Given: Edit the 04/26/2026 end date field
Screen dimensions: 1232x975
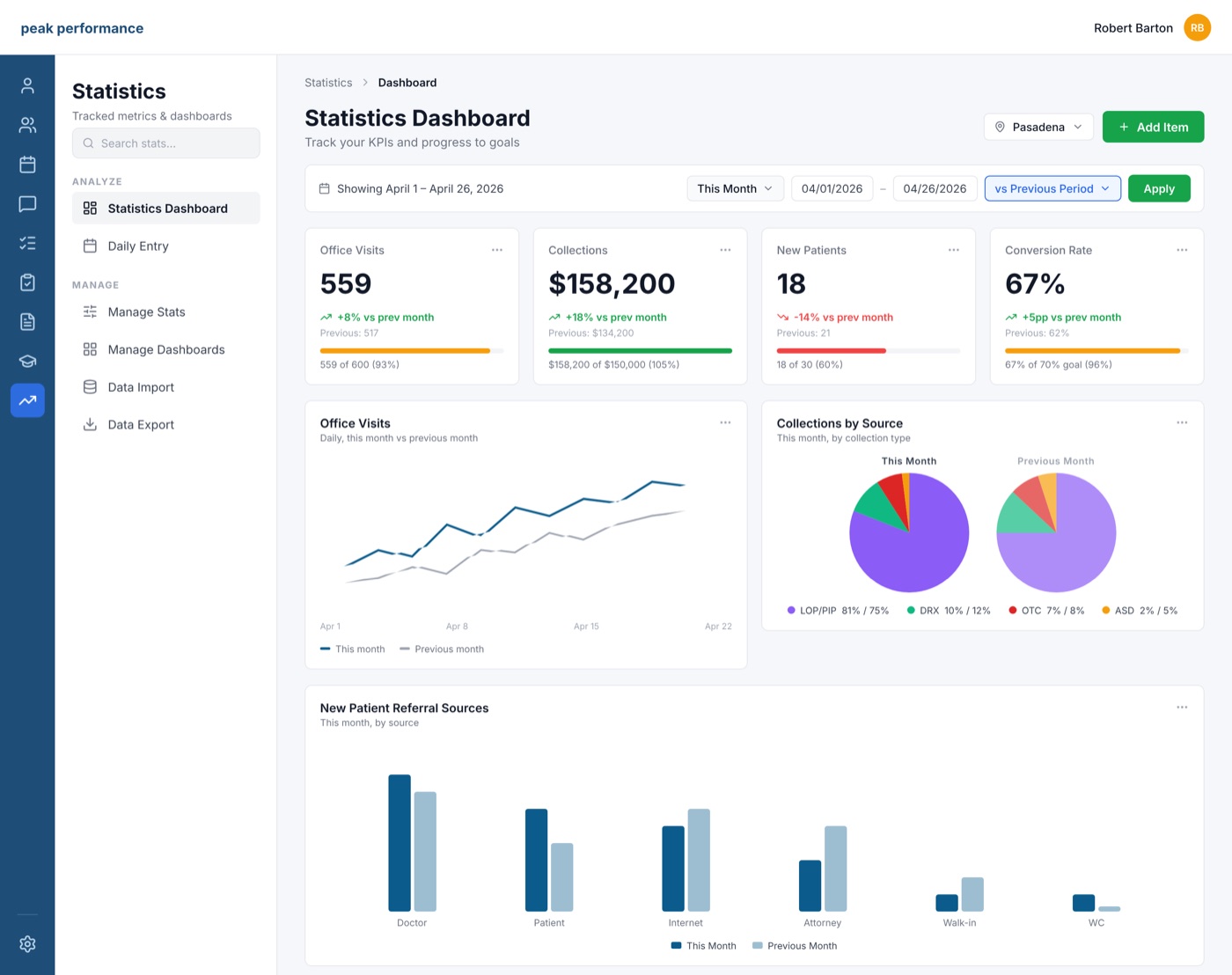Looking at the screenshot, I should [x=935, y=188].
